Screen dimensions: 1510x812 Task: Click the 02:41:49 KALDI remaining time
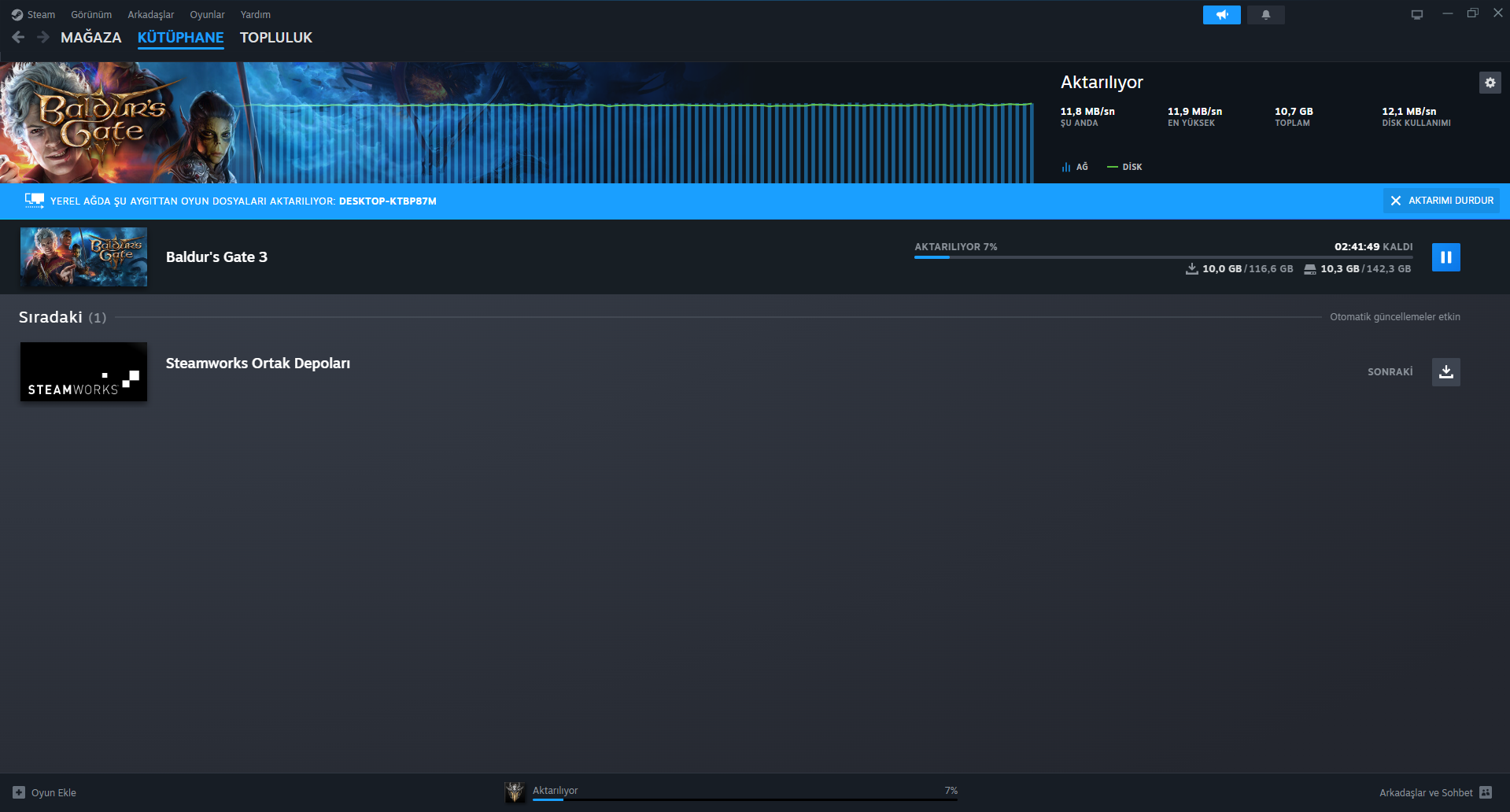pyautogui.click(x=1373, y=247)
